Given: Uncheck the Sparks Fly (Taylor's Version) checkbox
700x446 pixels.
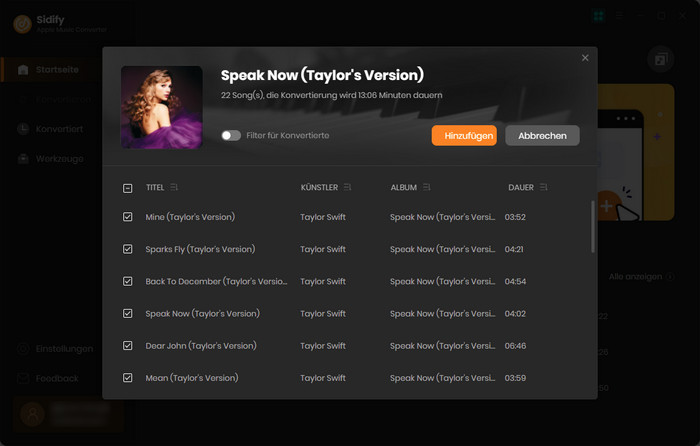Looking at the screenshot, I should pyautogui.click(x=127, y=249).
